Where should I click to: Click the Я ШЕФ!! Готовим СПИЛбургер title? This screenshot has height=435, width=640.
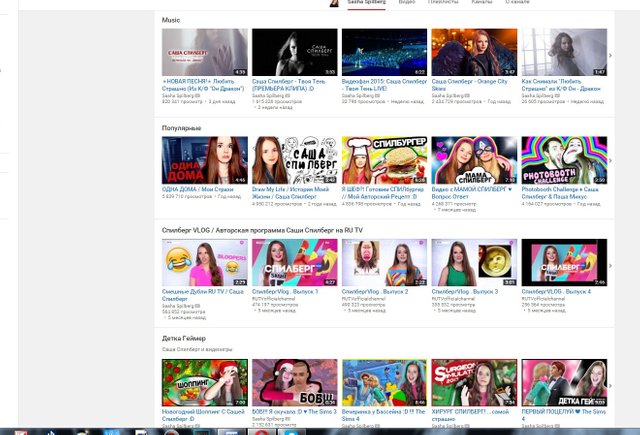[383, 193]
